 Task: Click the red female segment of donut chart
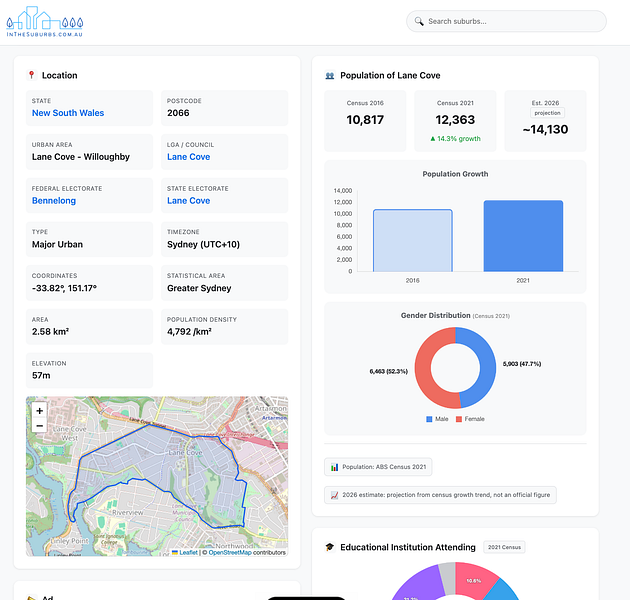click(423, 368)
